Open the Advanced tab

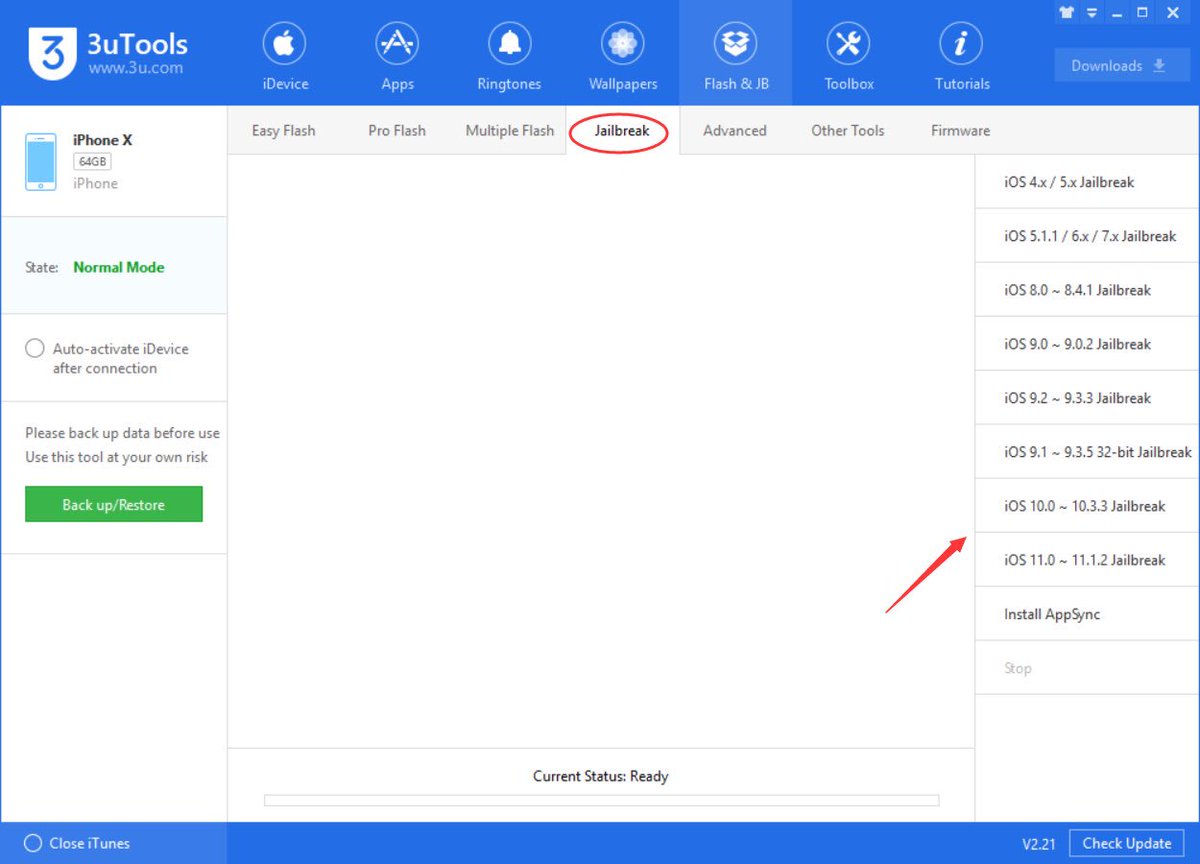(x=735, y=130)
